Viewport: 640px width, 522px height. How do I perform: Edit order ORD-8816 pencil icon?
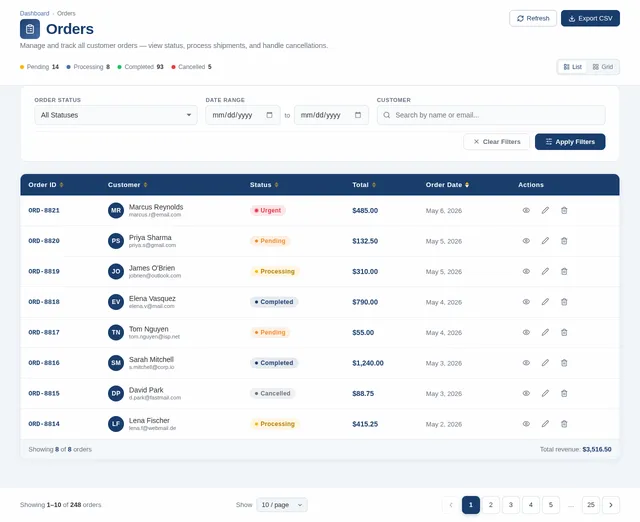click(x=545, y=363)
